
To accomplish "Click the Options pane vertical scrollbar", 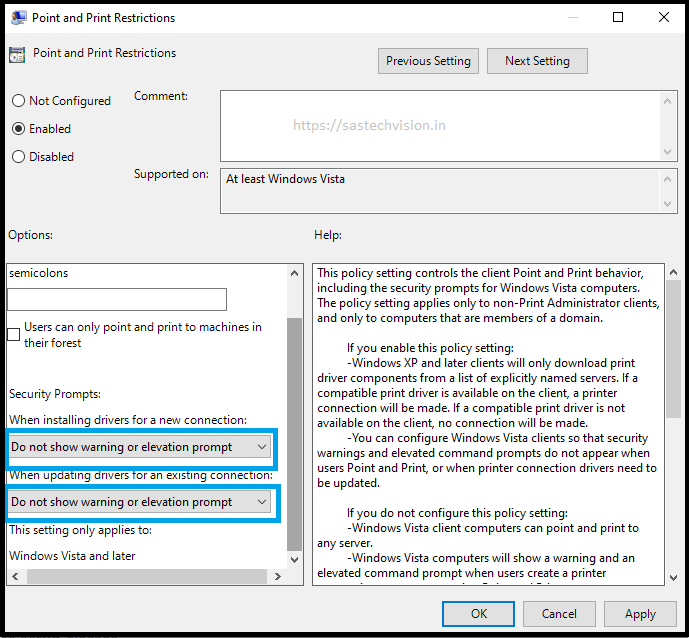I will coord(294,430).
